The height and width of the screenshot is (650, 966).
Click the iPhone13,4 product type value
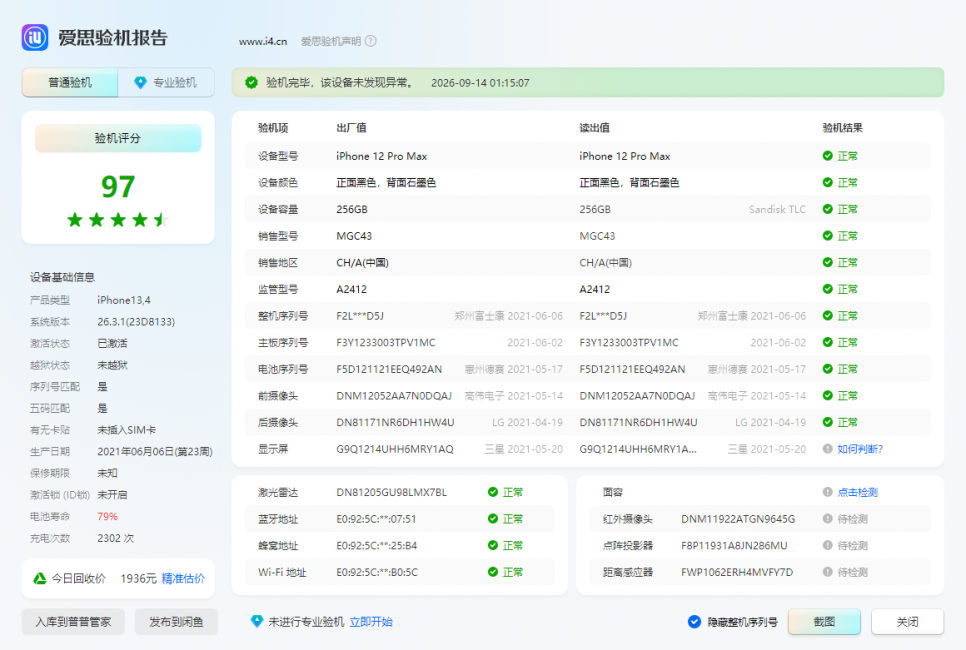tap(124, 300)
